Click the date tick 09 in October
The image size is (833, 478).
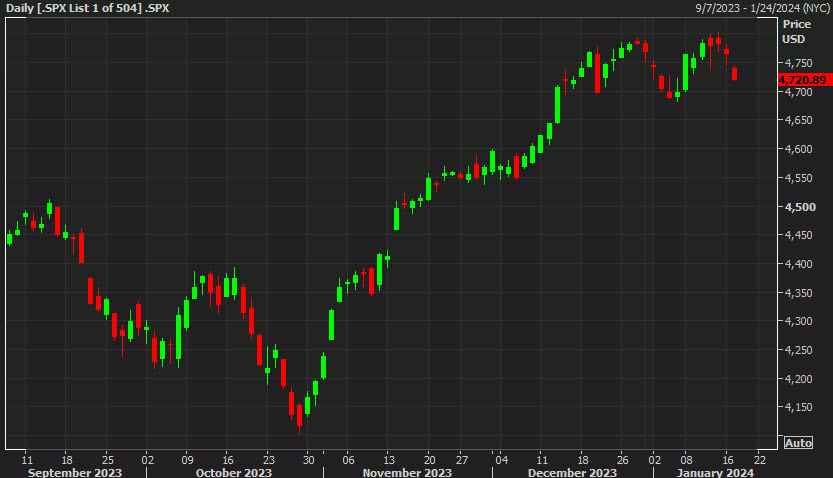point(188,460)
